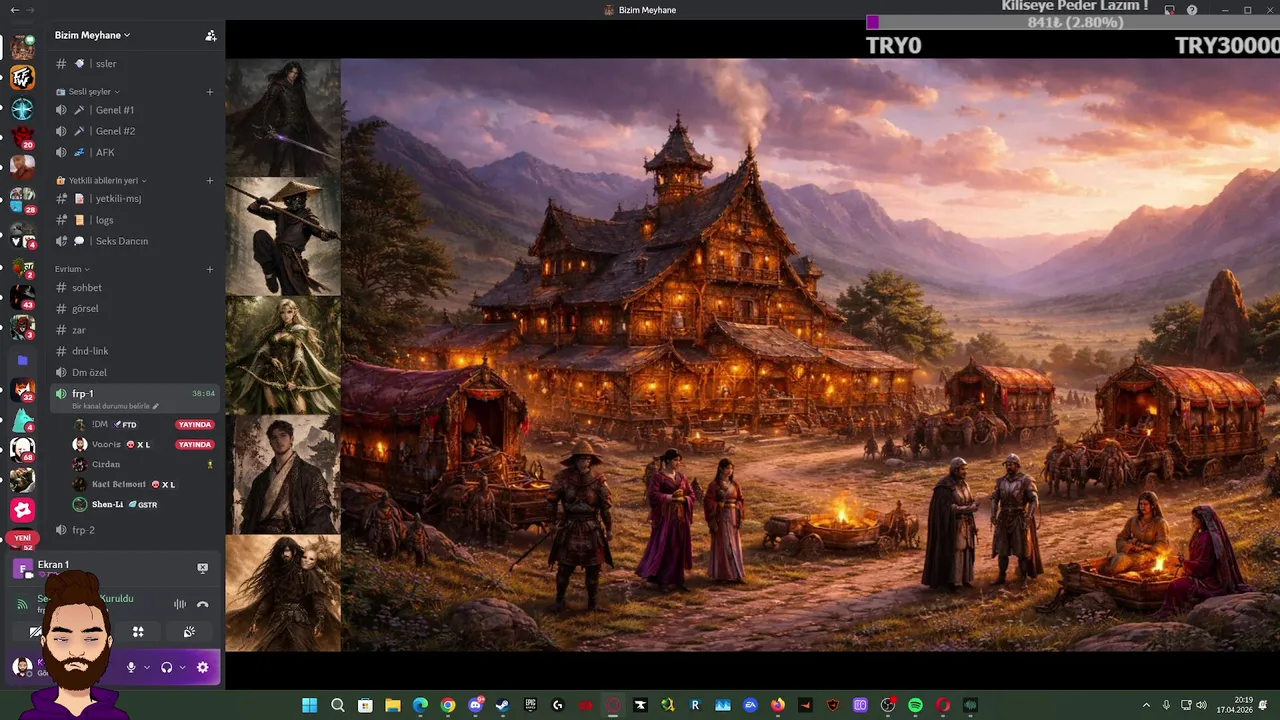Select the dark hooded rogue character portrait

click(283, 117)
